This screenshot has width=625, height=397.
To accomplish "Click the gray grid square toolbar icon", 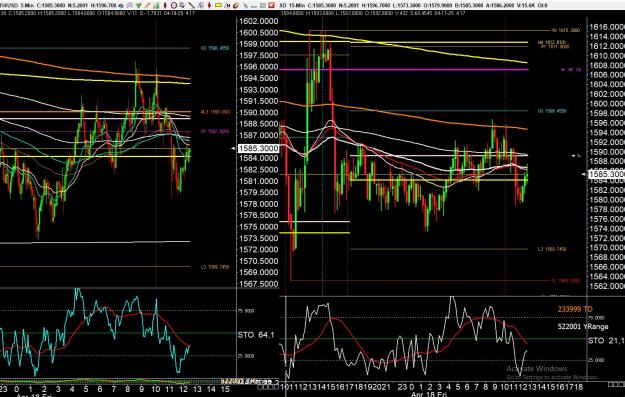I will (263, 5).
